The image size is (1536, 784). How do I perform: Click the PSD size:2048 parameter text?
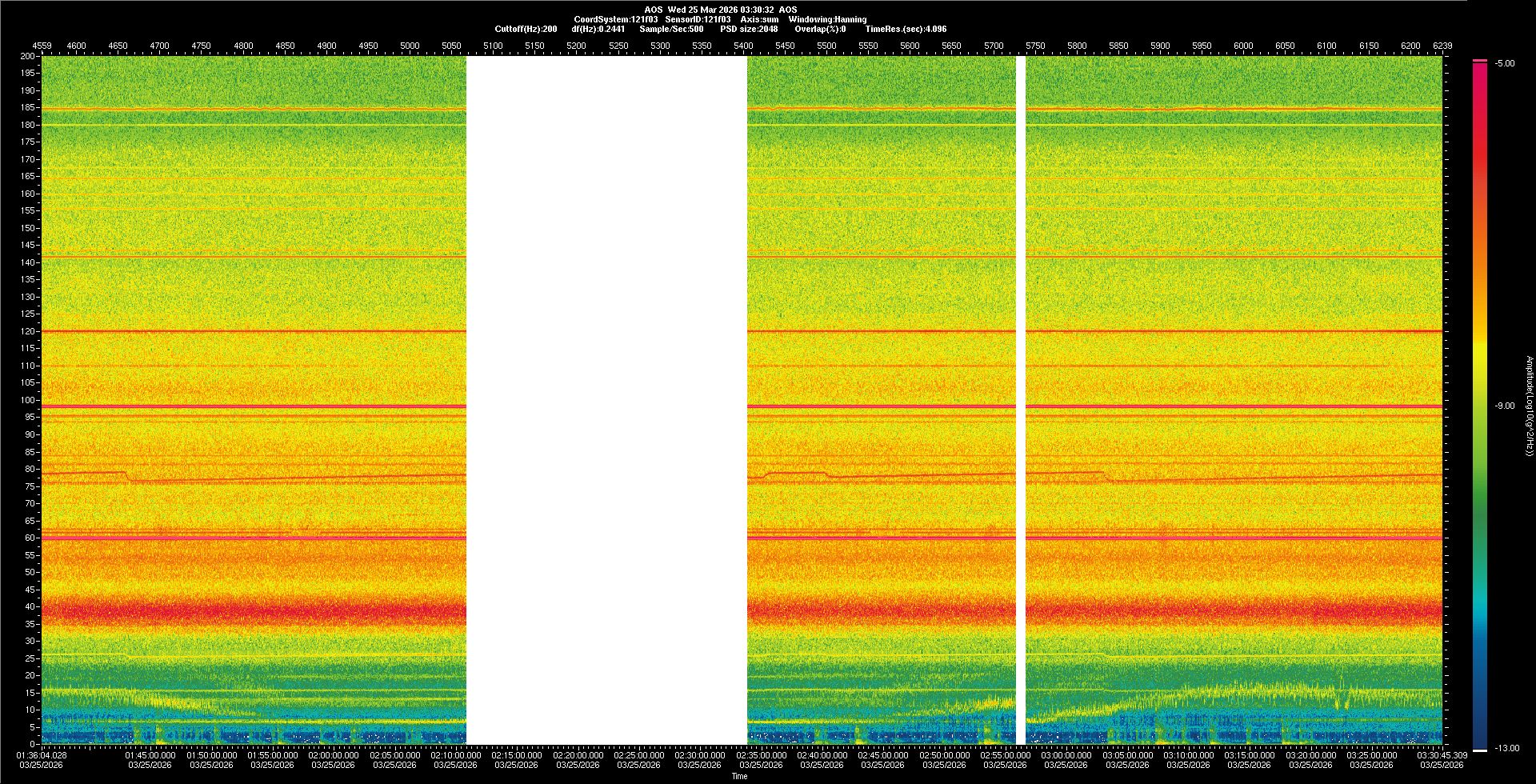click(749, 29)
